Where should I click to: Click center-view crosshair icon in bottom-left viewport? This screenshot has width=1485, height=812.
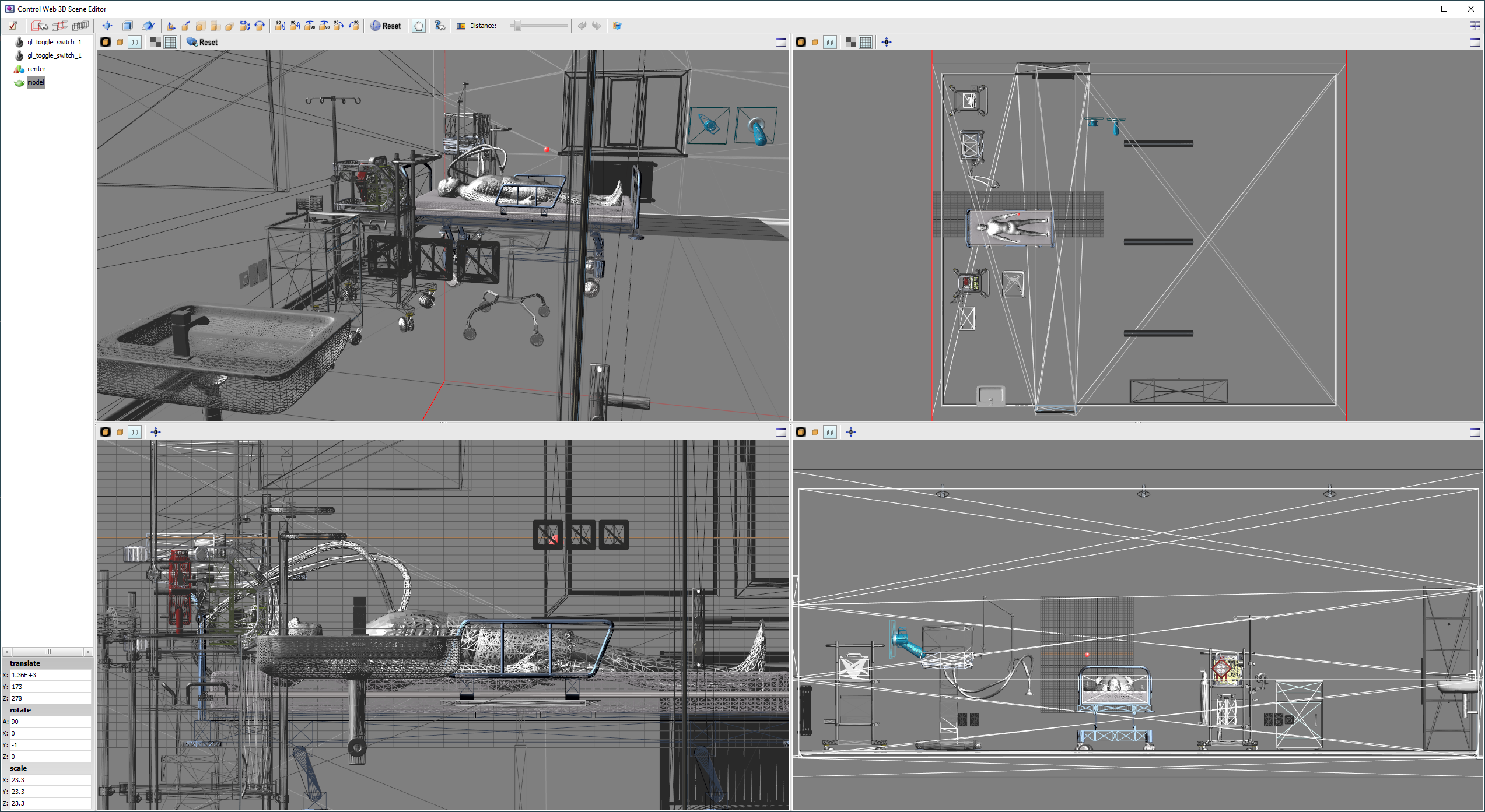pyautogui.click(x=156, y=432)
